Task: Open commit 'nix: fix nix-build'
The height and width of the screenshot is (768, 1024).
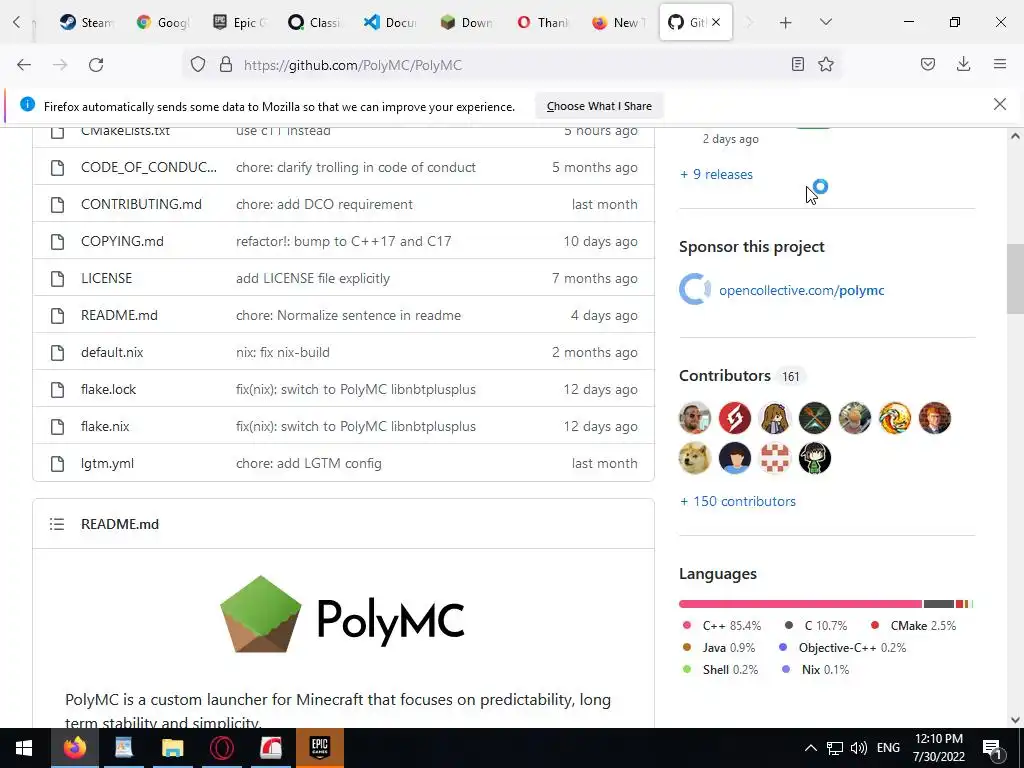Action: pos(283,352)
